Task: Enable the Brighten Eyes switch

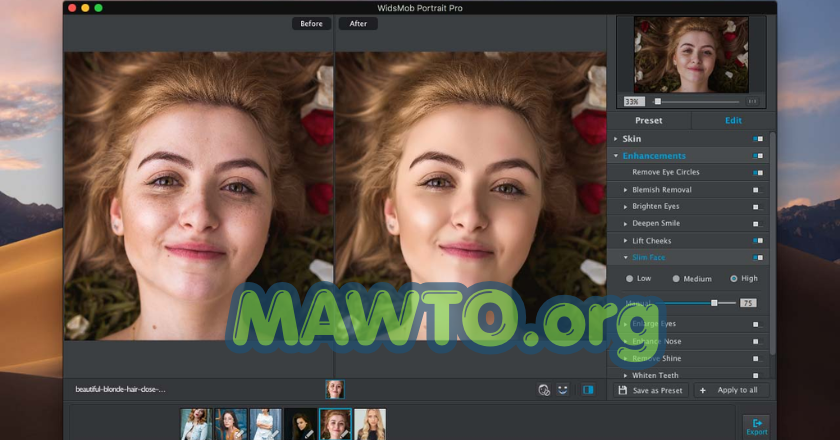Action: tap(758, 206)
